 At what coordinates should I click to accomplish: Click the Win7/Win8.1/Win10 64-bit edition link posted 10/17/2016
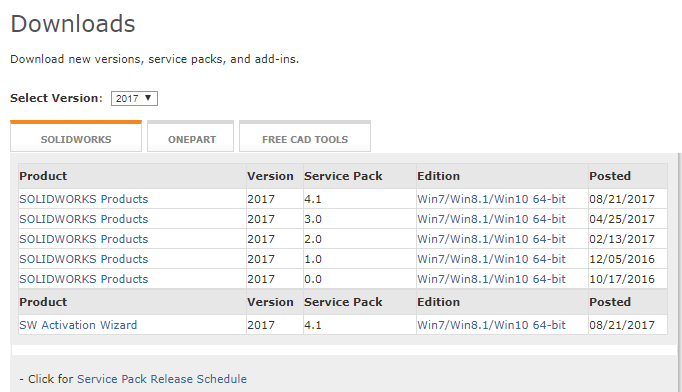tap(491, 279)
